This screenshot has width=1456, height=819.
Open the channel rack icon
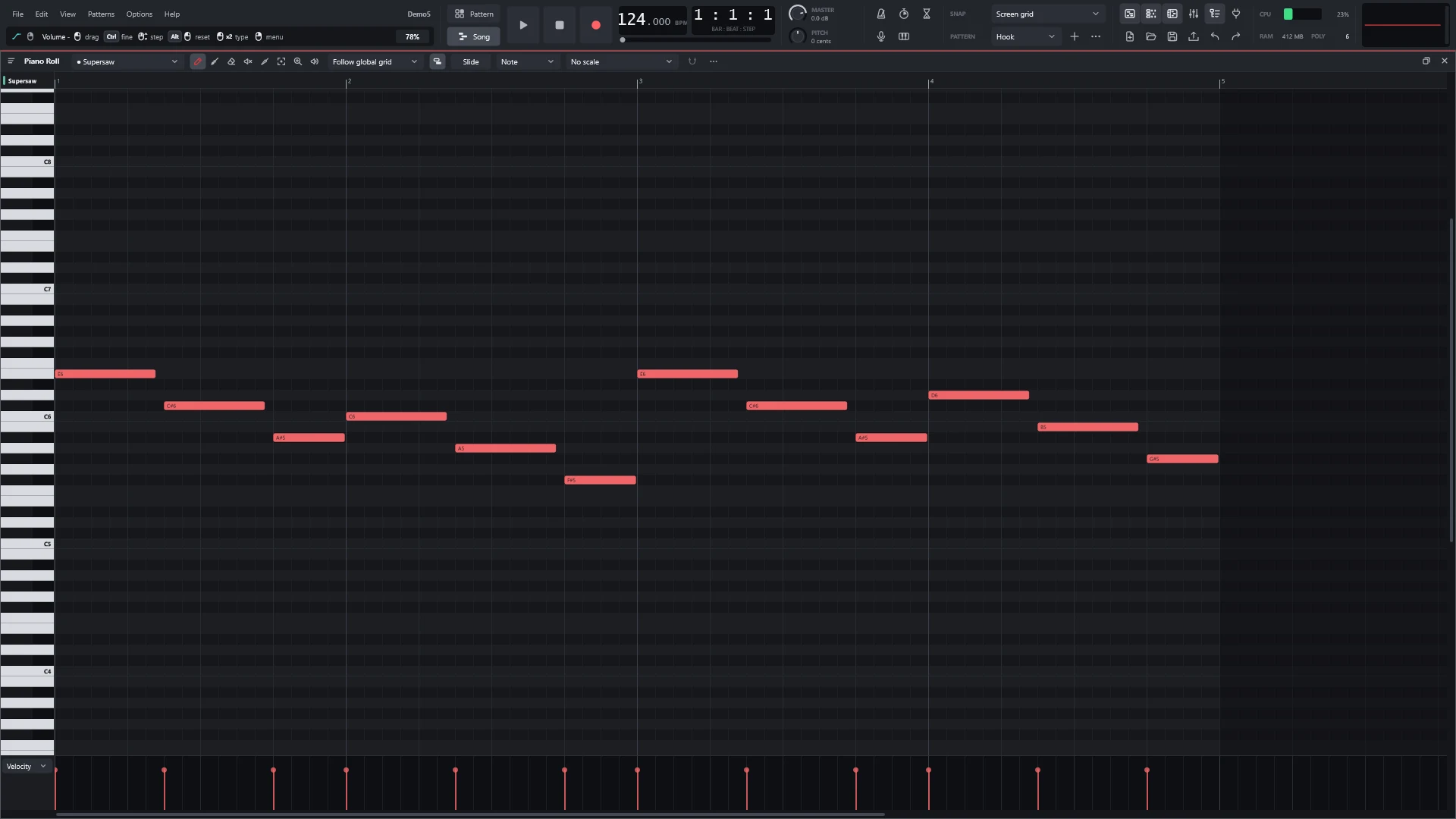coord(1151,14)
